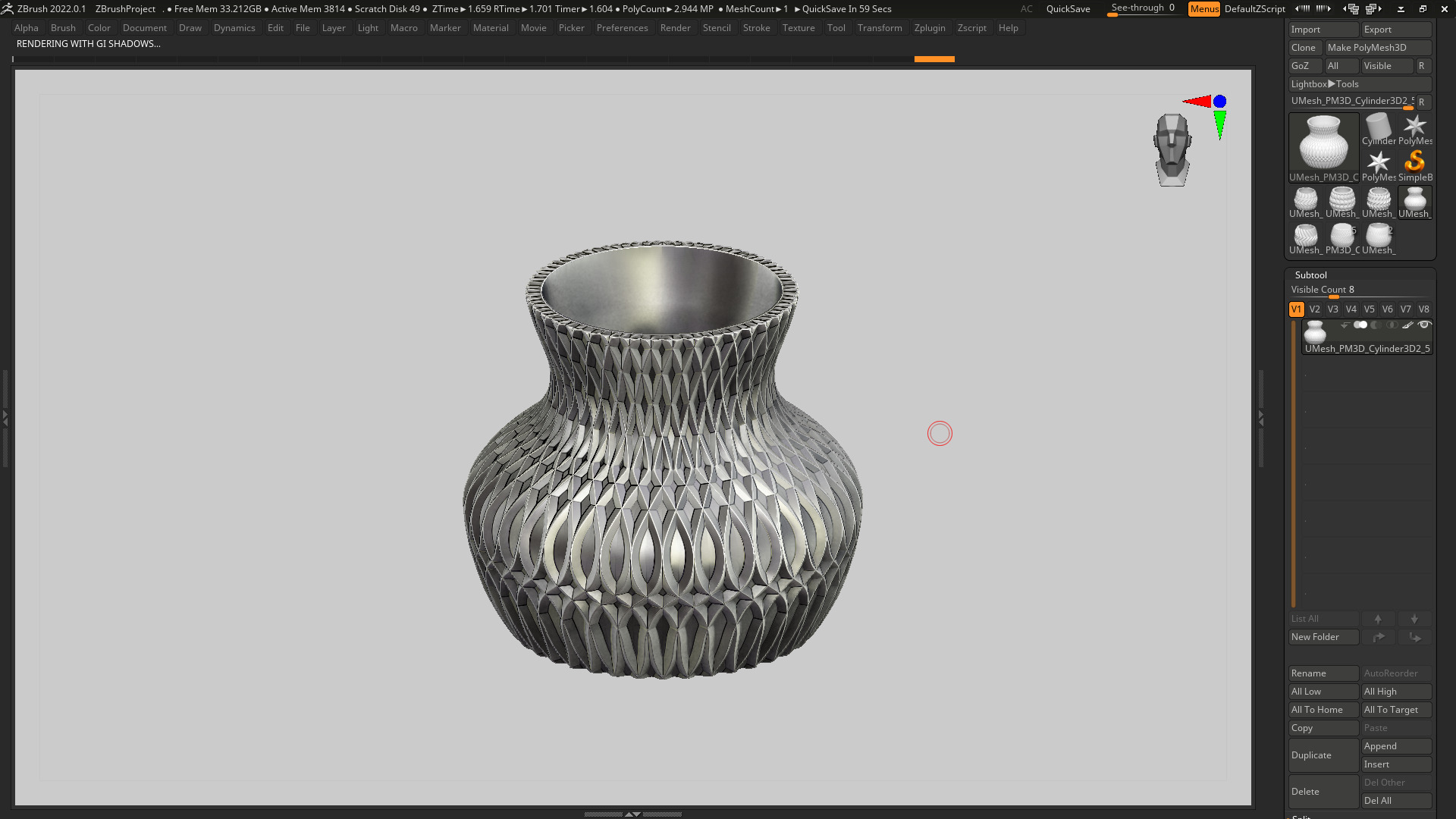Open the Render menu

[675, 28]
